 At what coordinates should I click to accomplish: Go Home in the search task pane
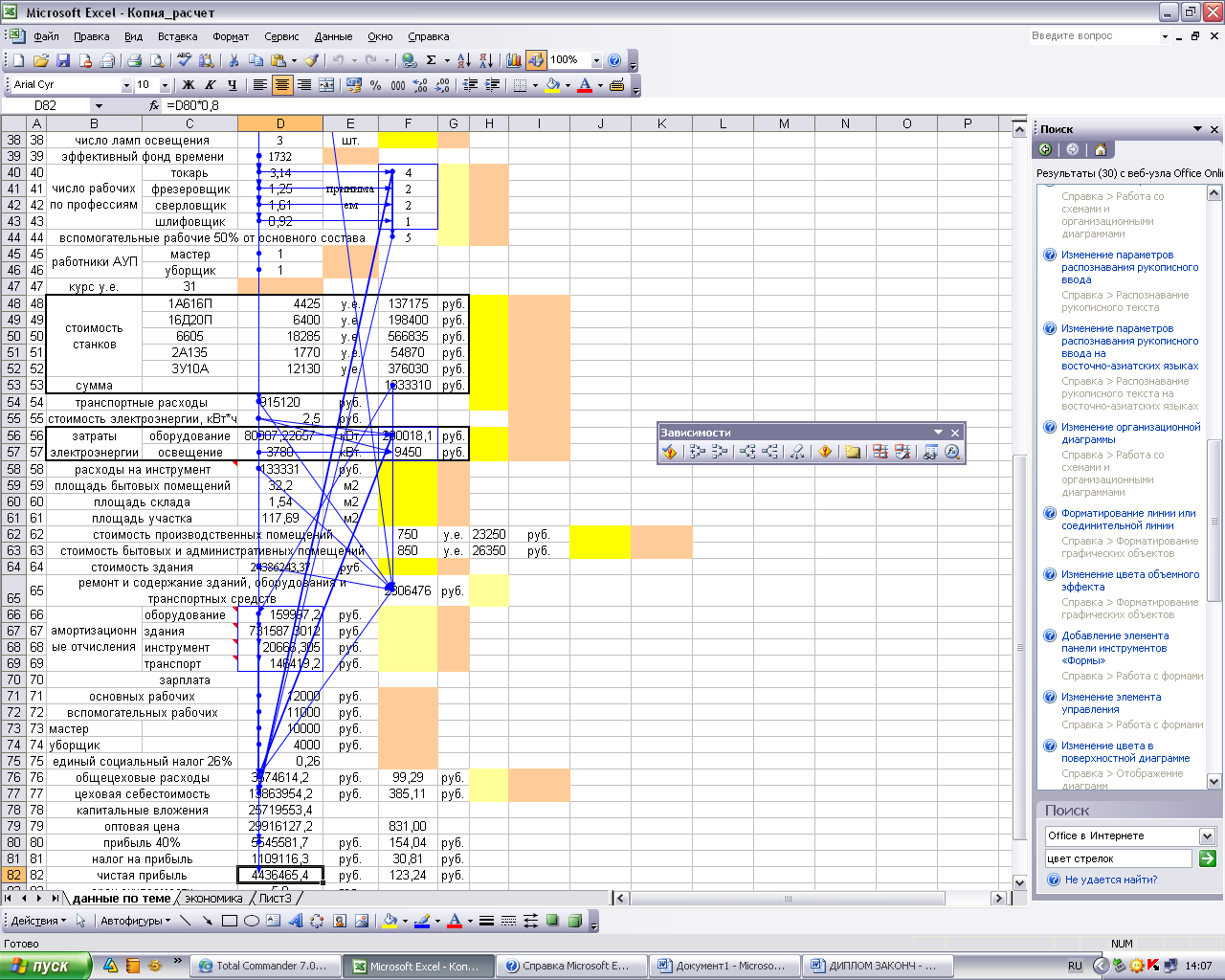[1101, 149]
